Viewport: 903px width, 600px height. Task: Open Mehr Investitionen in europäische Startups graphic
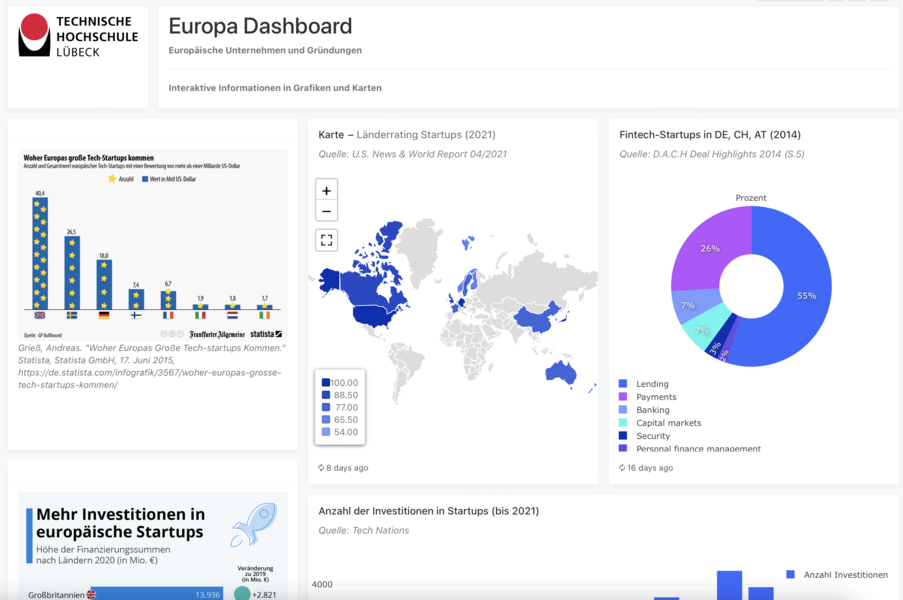point(153,546)
